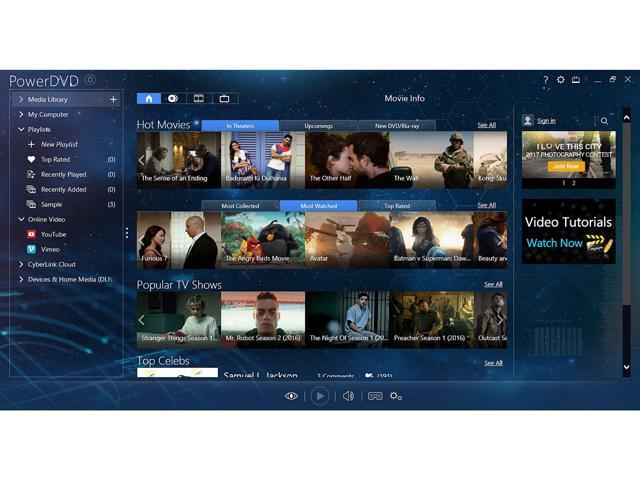Image resolution: width=640 pixels, height=480 pixels.
Task: Open Batman v Superman thumbnail
Action: (x=431, y=240)
